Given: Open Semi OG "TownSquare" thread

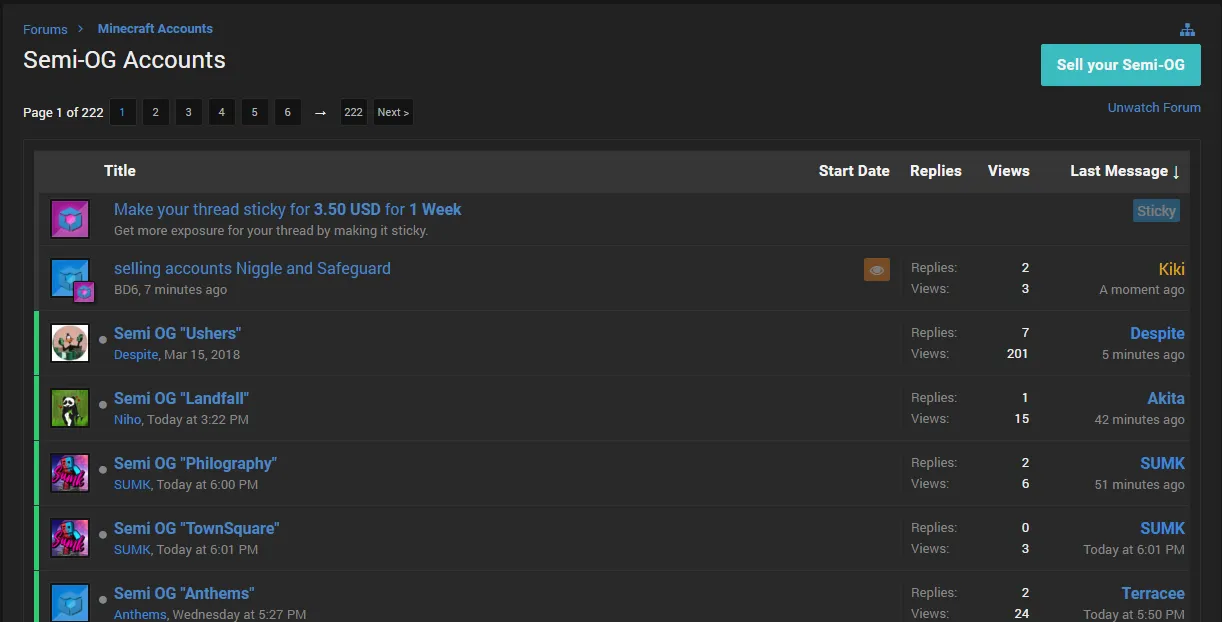Looking at the screenshot, I should [x=196, y=528].
